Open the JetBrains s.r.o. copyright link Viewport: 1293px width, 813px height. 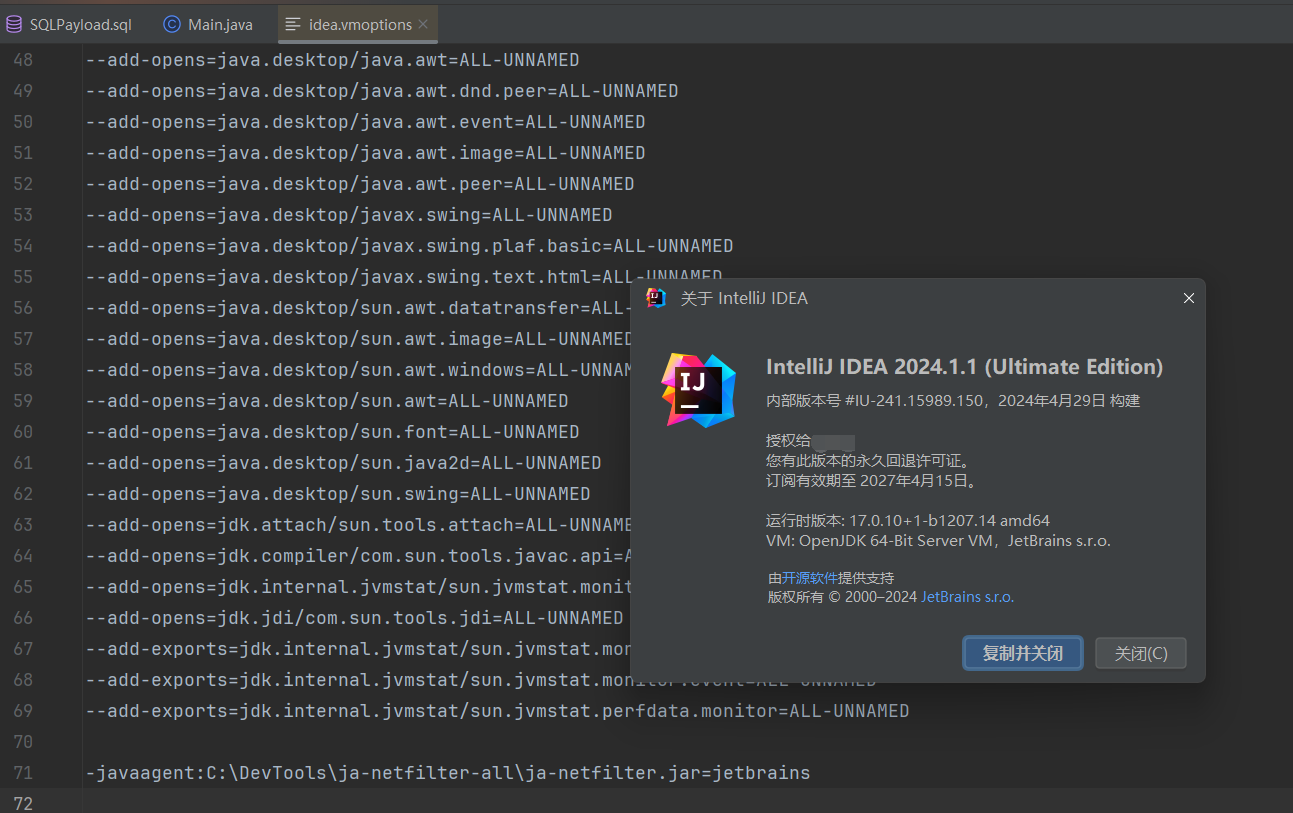coord(968,597)
